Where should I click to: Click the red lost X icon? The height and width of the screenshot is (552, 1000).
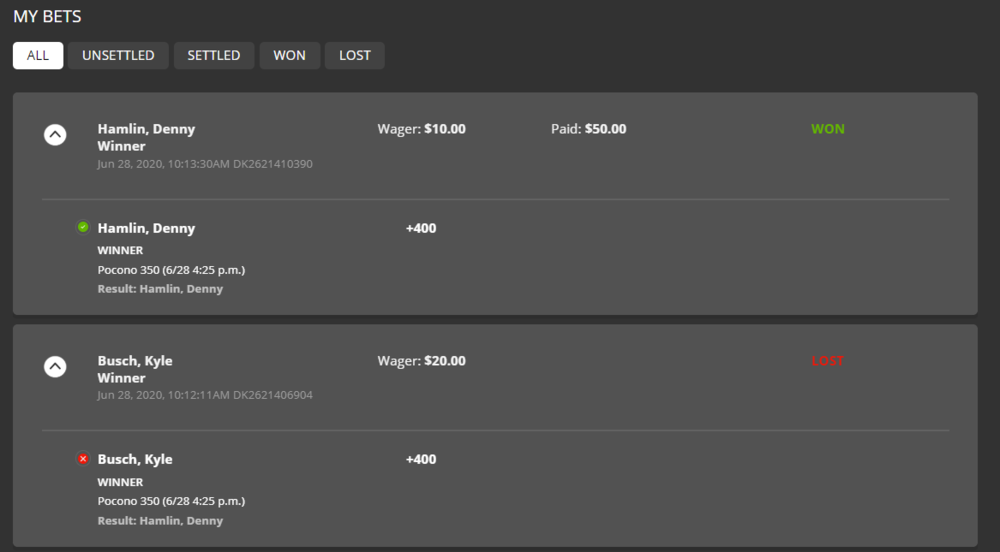[x=83, y=459]
